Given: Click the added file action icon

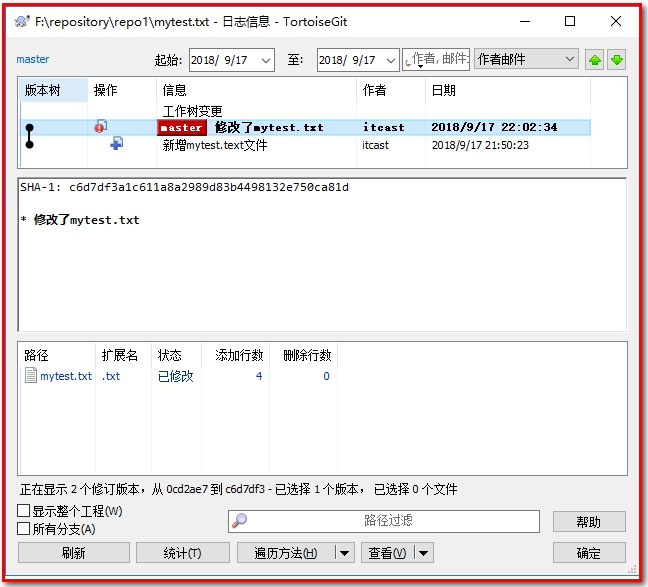Looking at the screenshot, I should point(117,143).
